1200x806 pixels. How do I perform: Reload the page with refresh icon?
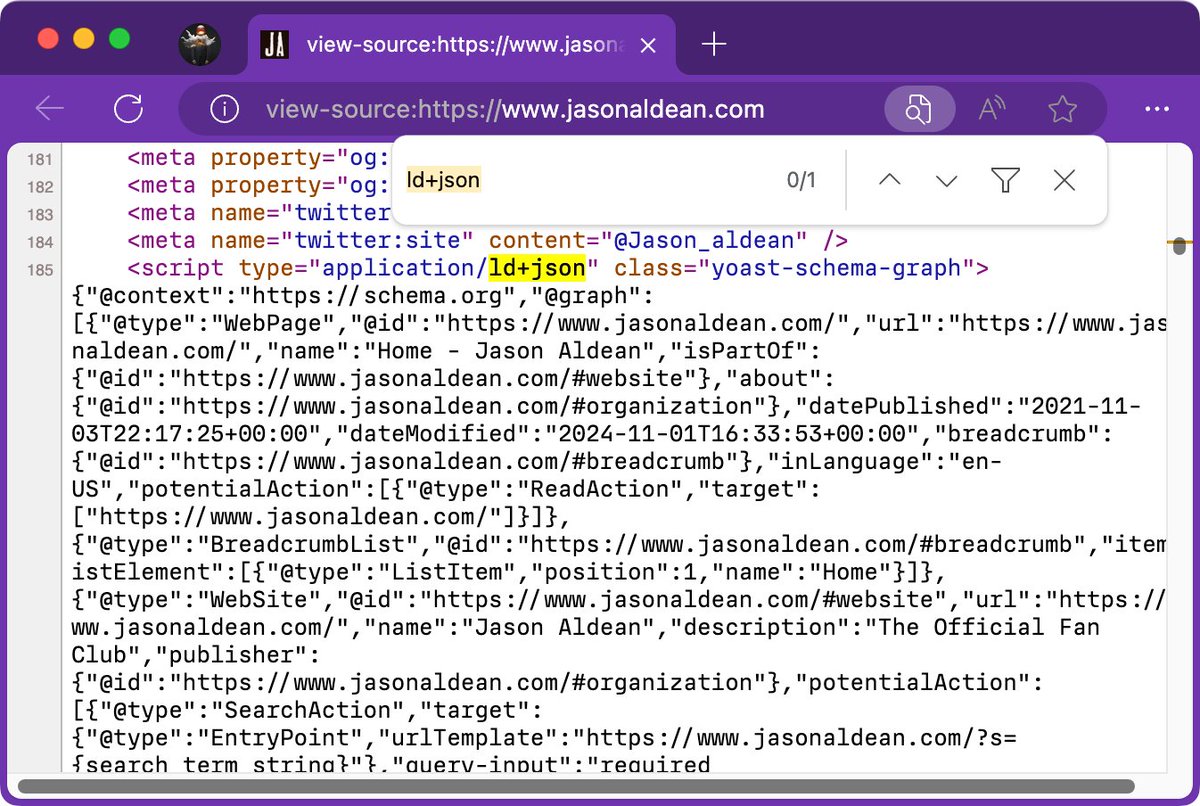(128, 109)
